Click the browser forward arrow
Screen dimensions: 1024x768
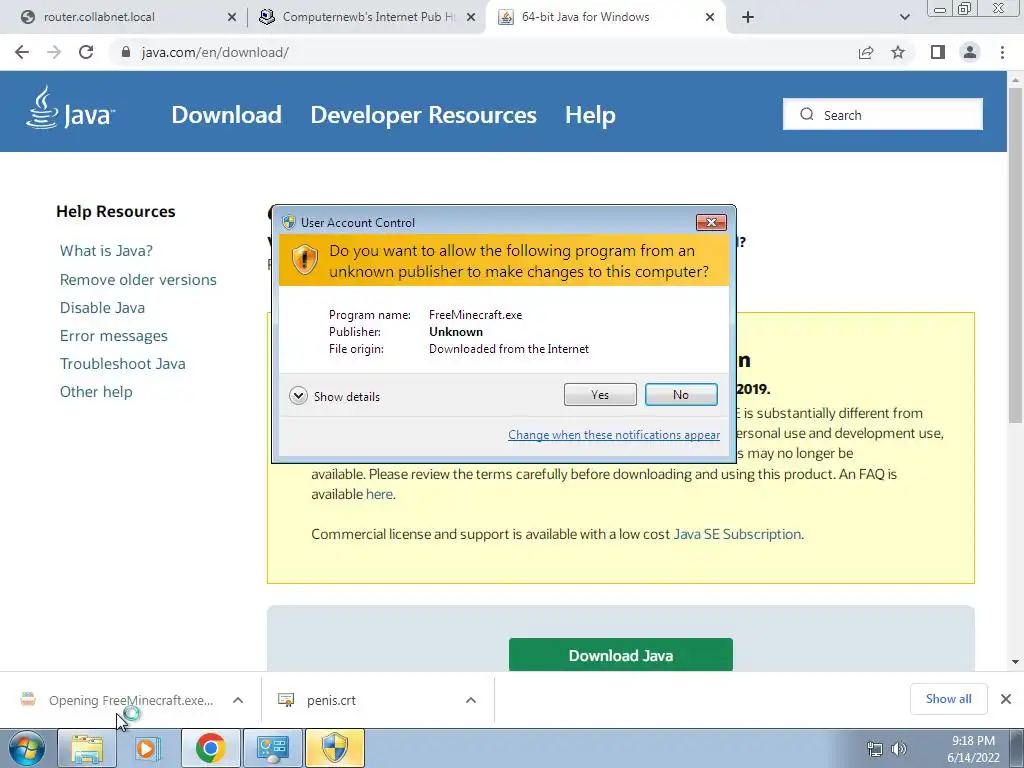point(54,52)
